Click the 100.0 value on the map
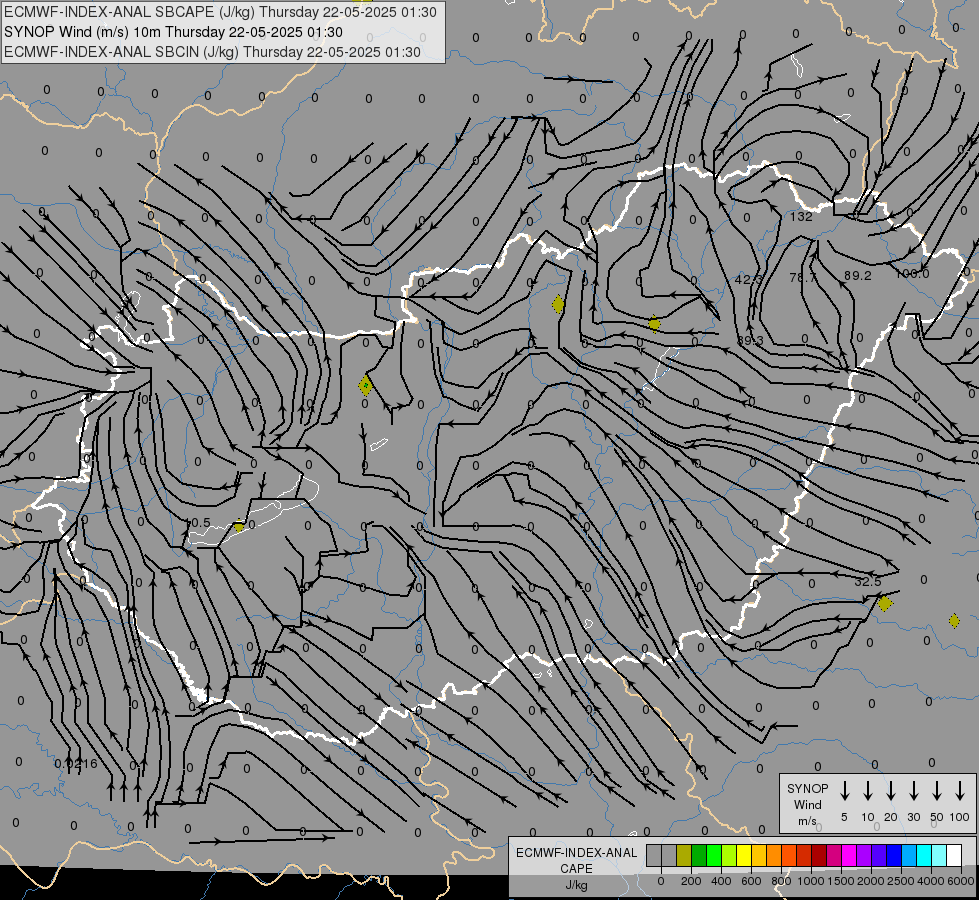 pyautogui.click(x=912, y=274)
